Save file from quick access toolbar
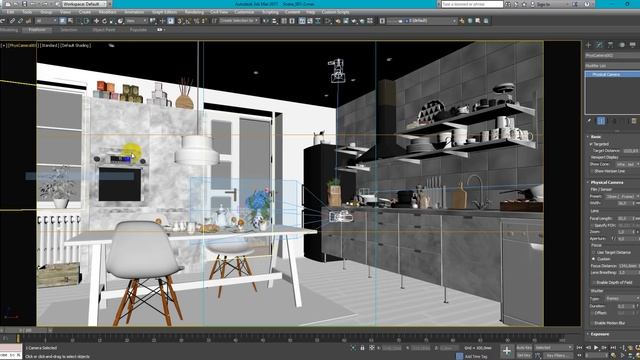This screenshot has height=360, width=640. (x=24, y=4)
